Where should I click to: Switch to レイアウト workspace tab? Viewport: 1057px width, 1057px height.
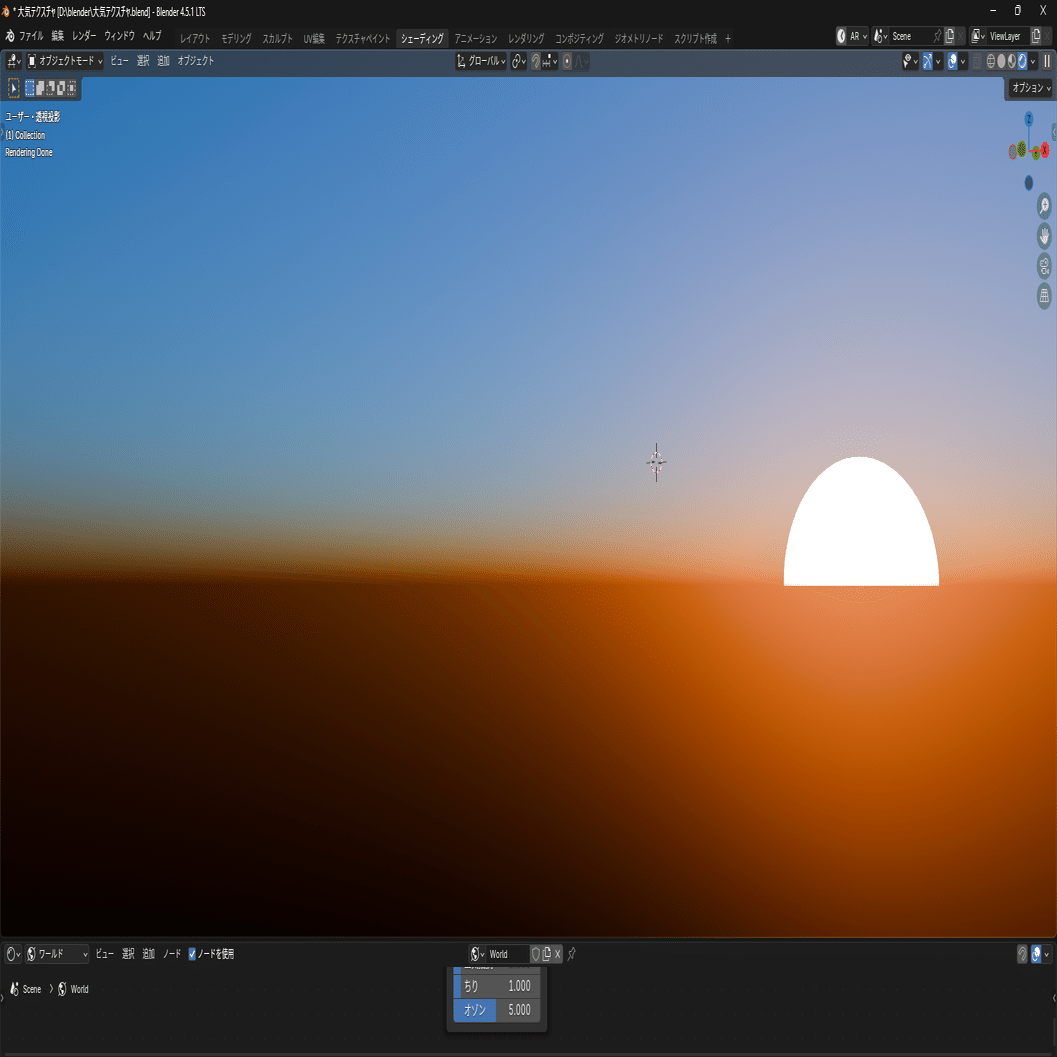point(195,38)
